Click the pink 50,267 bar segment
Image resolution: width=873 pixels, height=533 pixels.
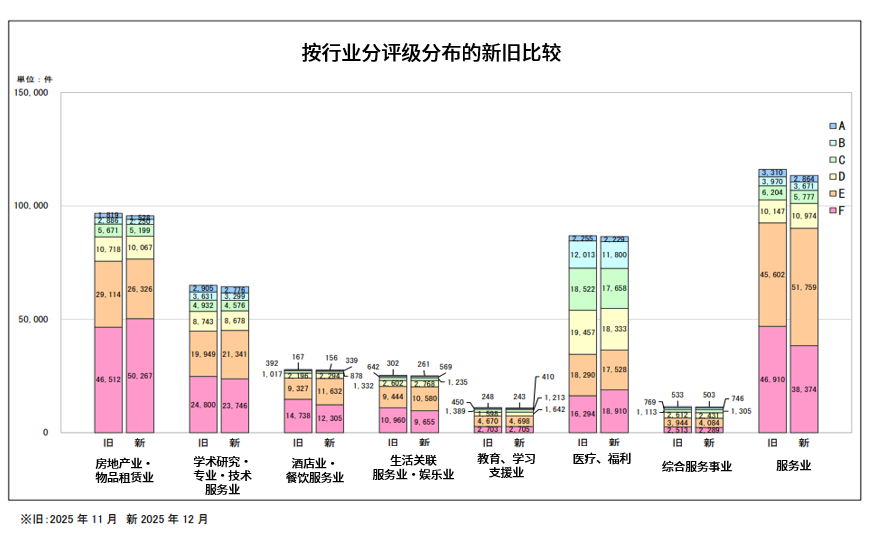[140, 376]
